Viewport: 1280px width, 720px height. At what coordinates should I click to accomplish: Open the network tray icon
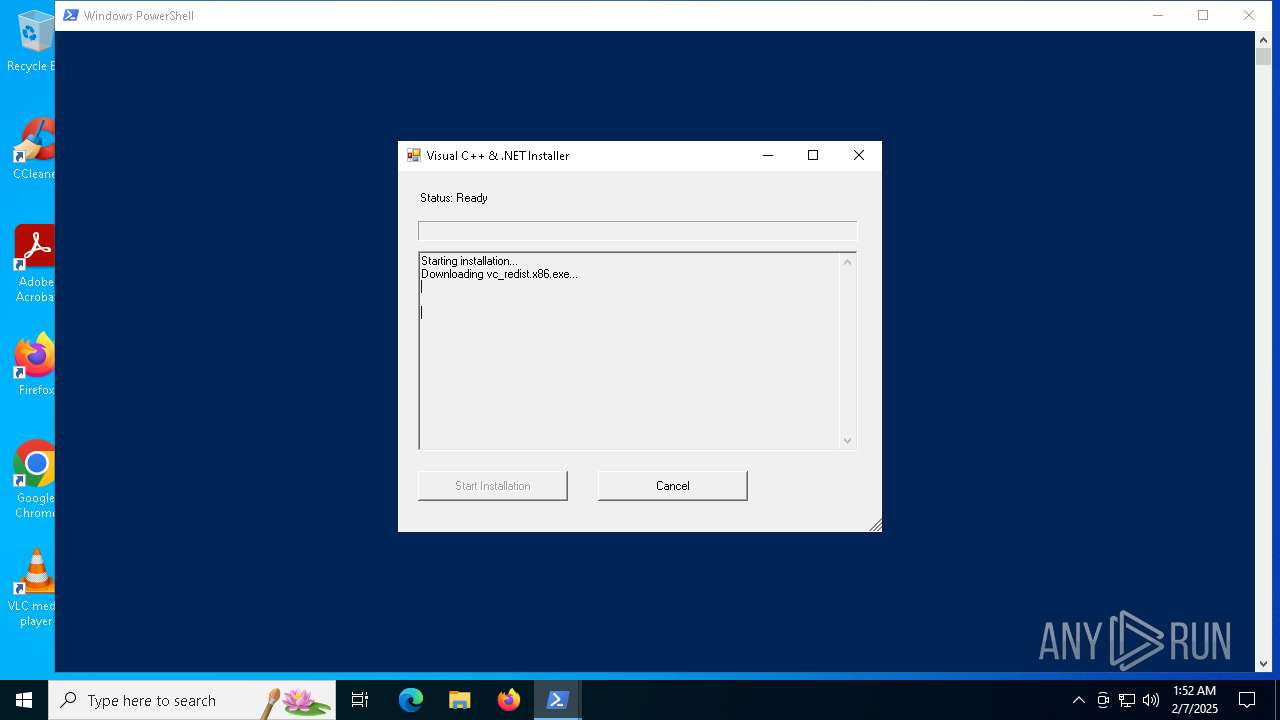1127,700
